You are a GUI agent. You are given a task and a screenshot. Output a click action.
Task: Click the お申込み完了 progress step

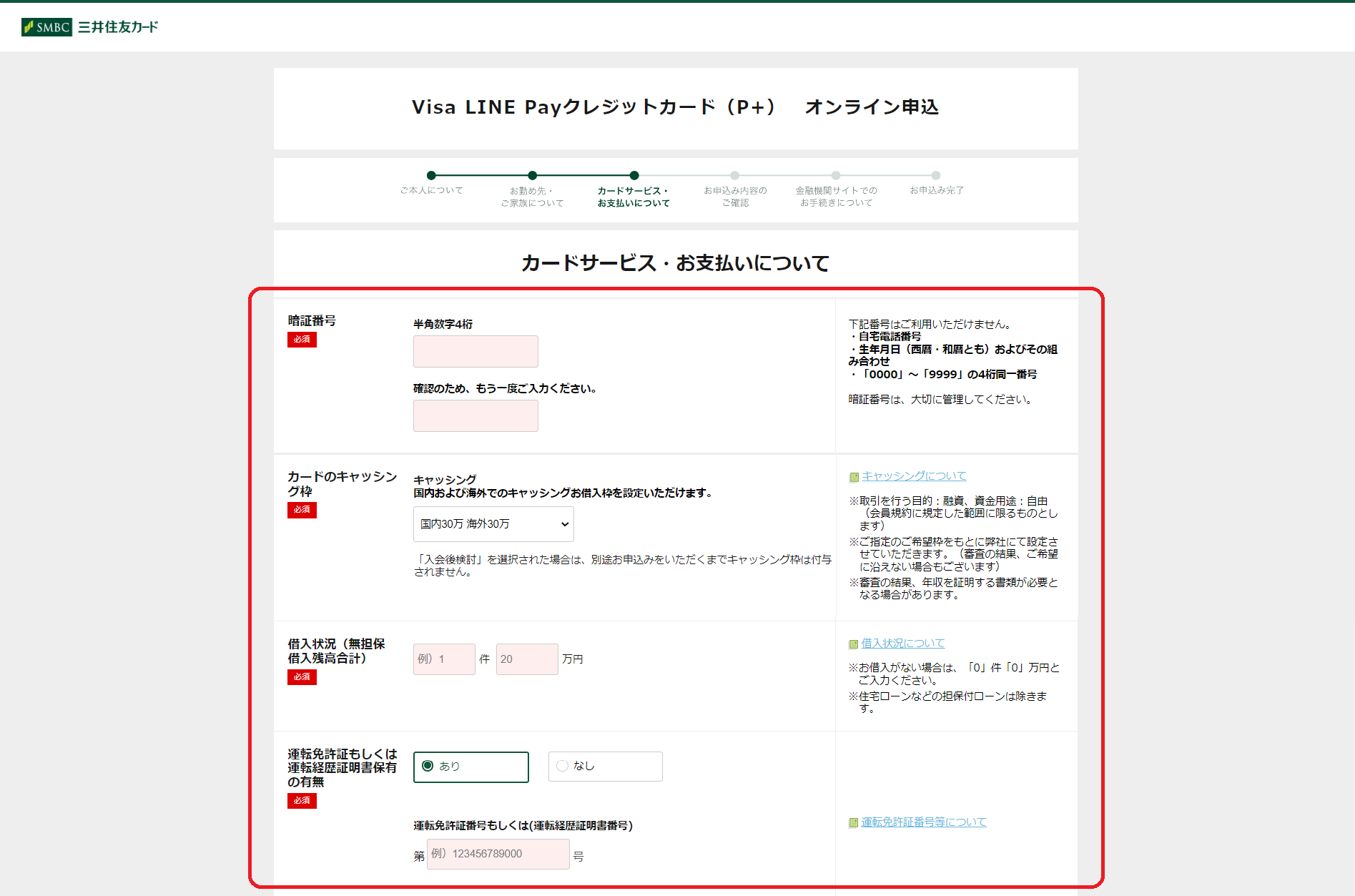[936, 183]
